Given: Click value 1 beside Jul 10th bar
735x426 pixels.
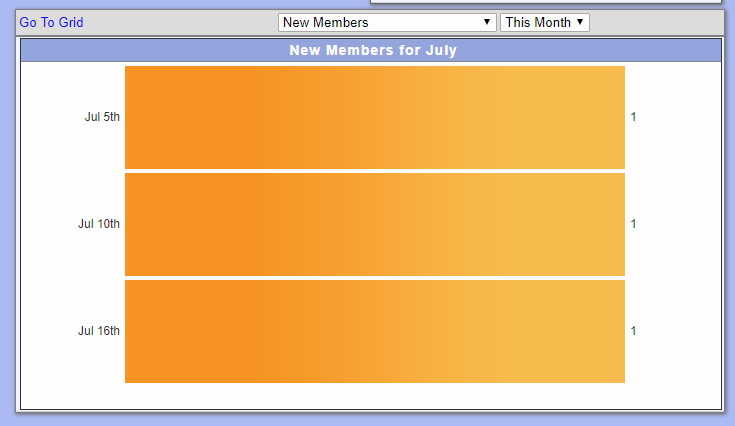Looking at the screenshot, I should click(633, 224).
